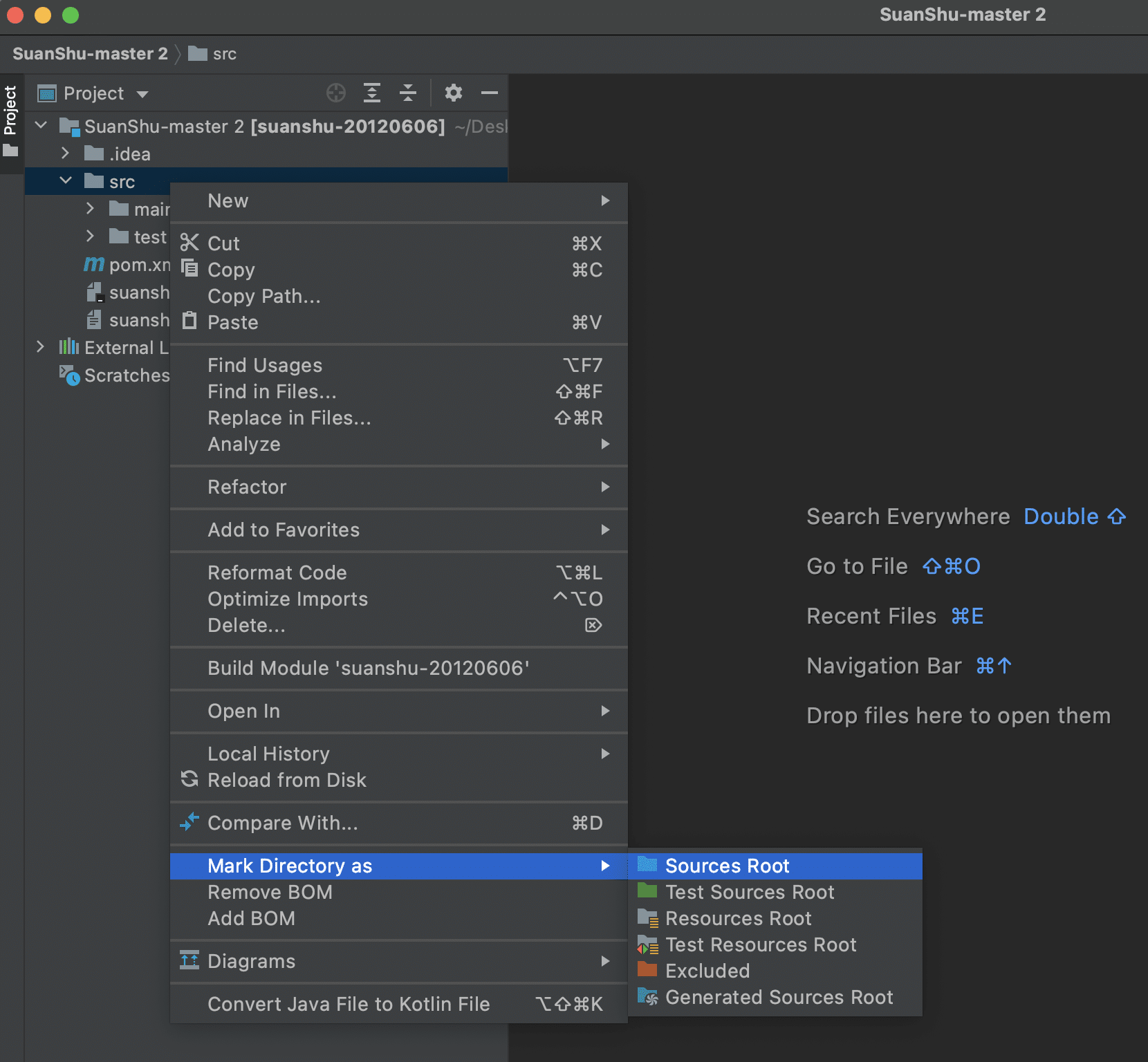Click the Generated Sources Root icon
This screenshot has height=1062, width=1148.
(647, 996)
